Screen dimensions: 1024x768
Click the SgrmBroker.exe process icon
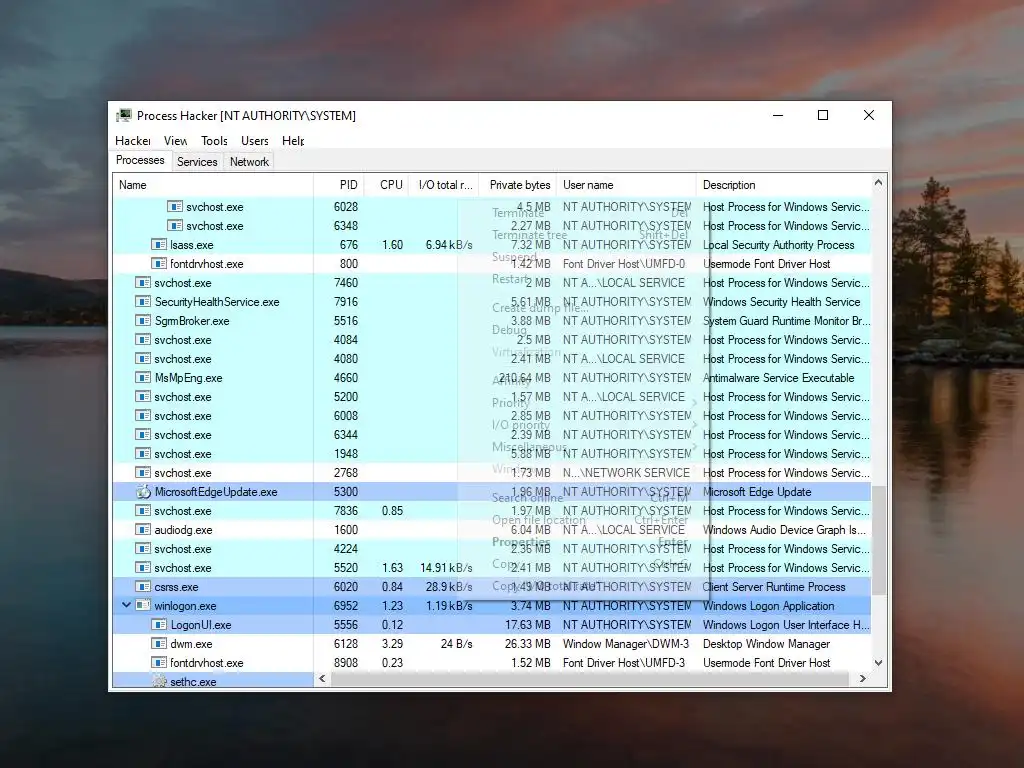(143, 321)
